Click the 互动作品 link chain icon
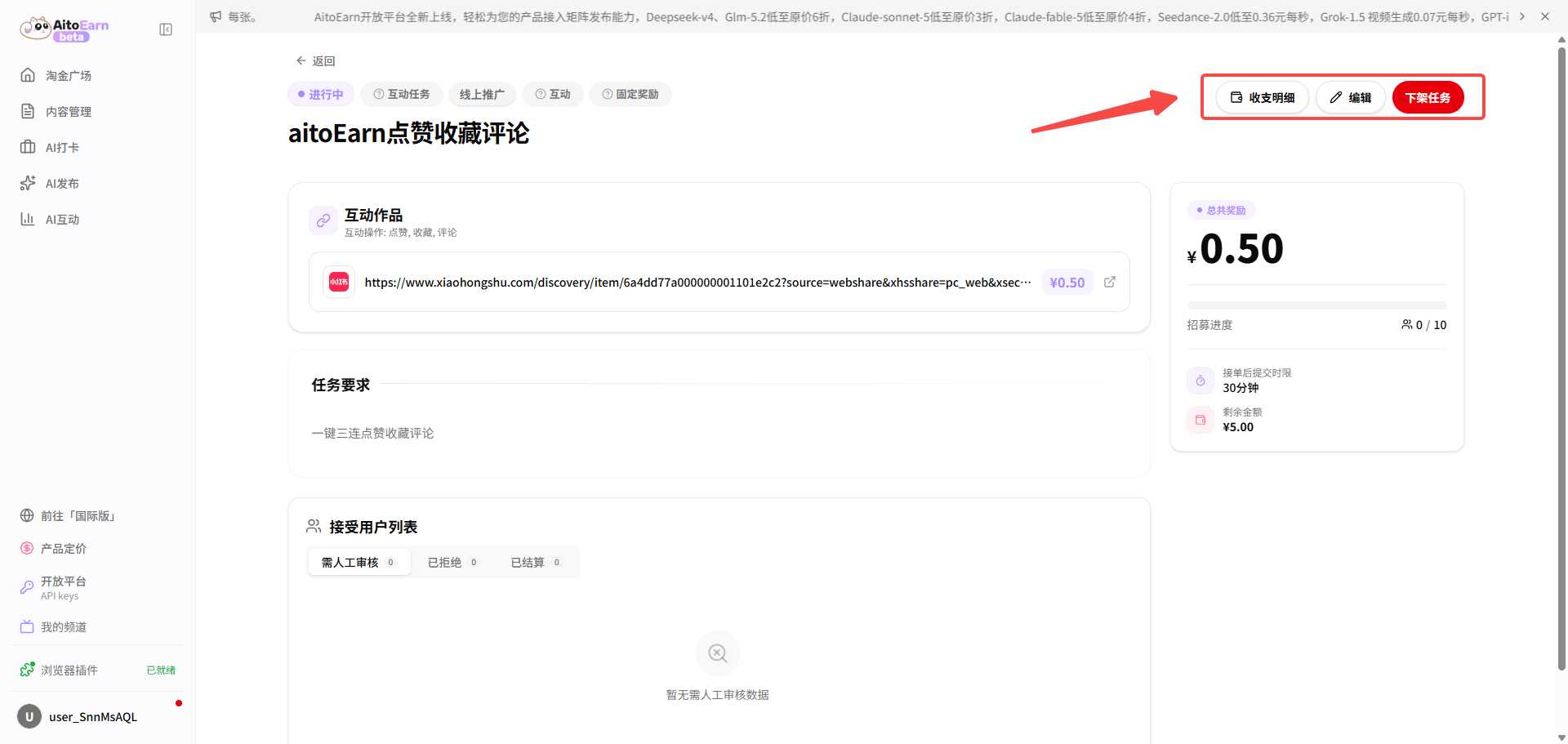This screenshot has width=1568, height=744. point(323,221)
